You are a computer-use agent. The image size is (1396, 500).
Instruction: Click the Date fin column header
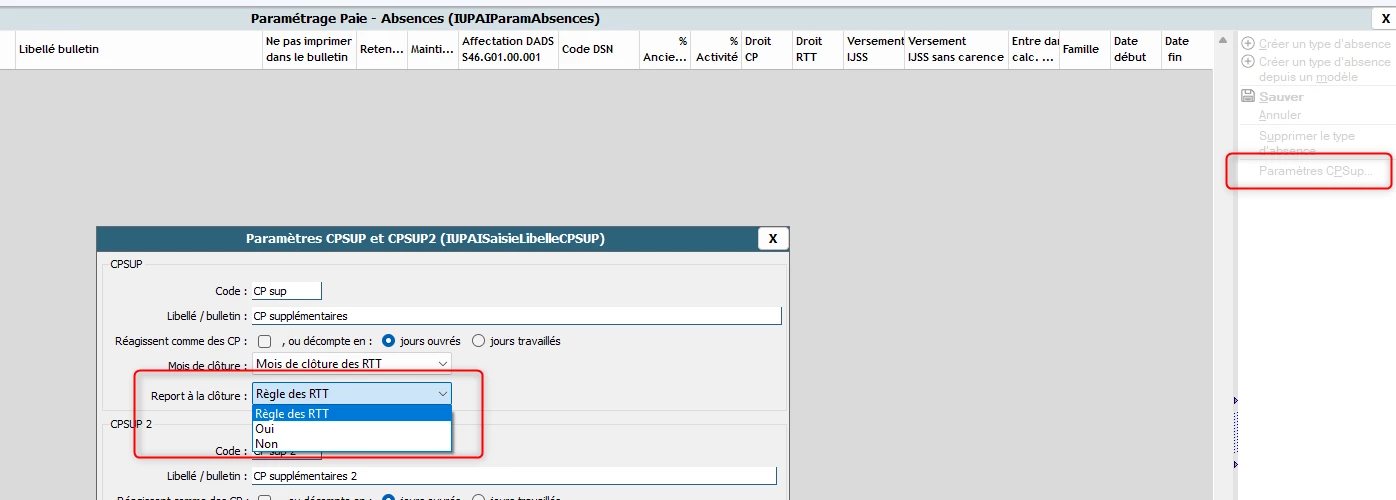pos(1186,49)
